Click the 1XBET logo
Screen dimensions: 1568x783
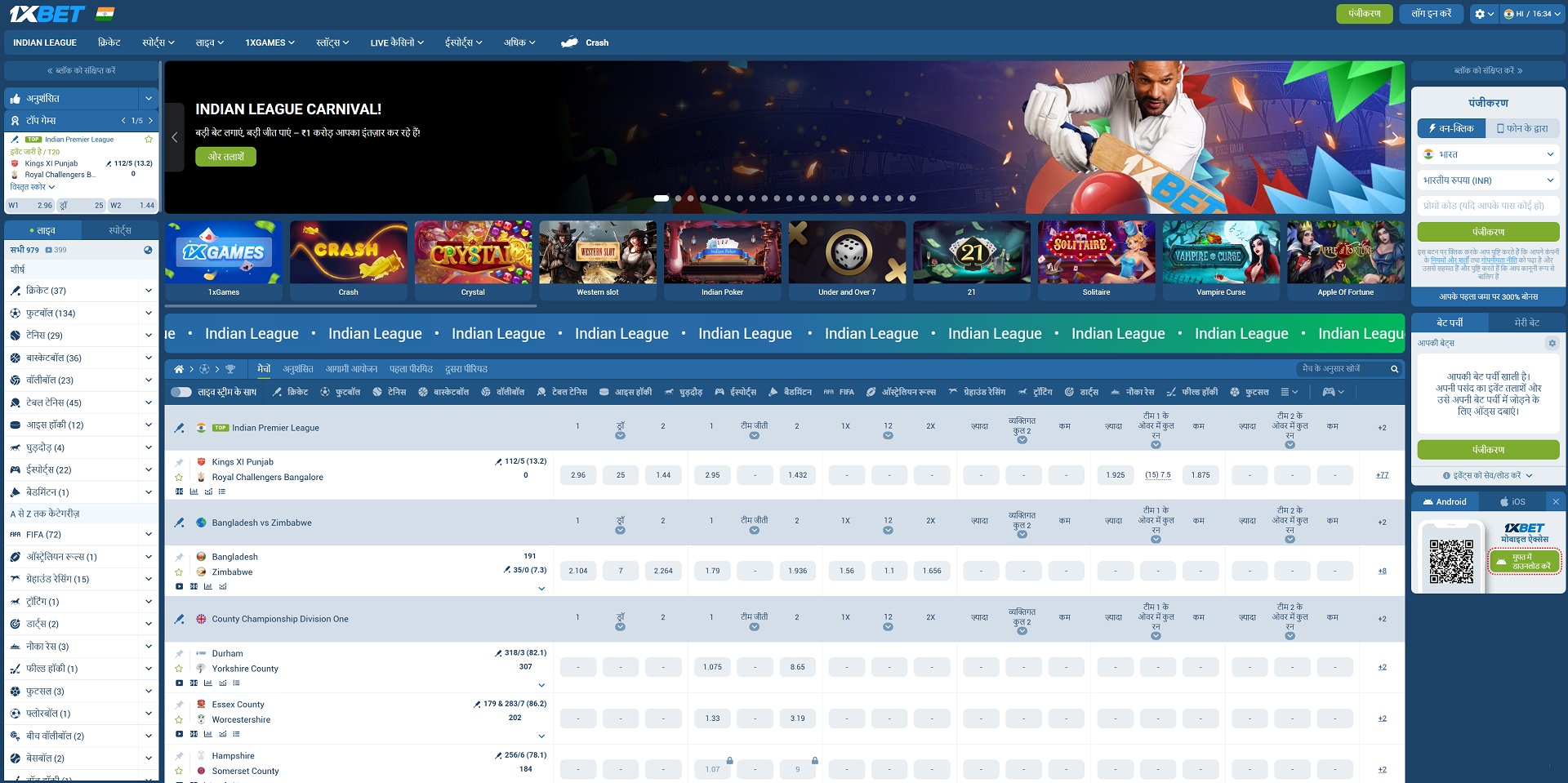[47, 14]
